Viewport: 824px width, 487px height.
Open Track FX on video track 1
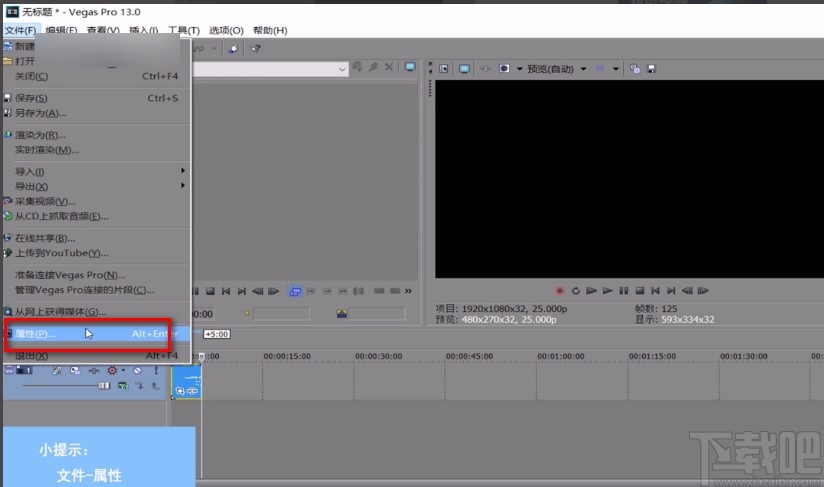point(94,371)
